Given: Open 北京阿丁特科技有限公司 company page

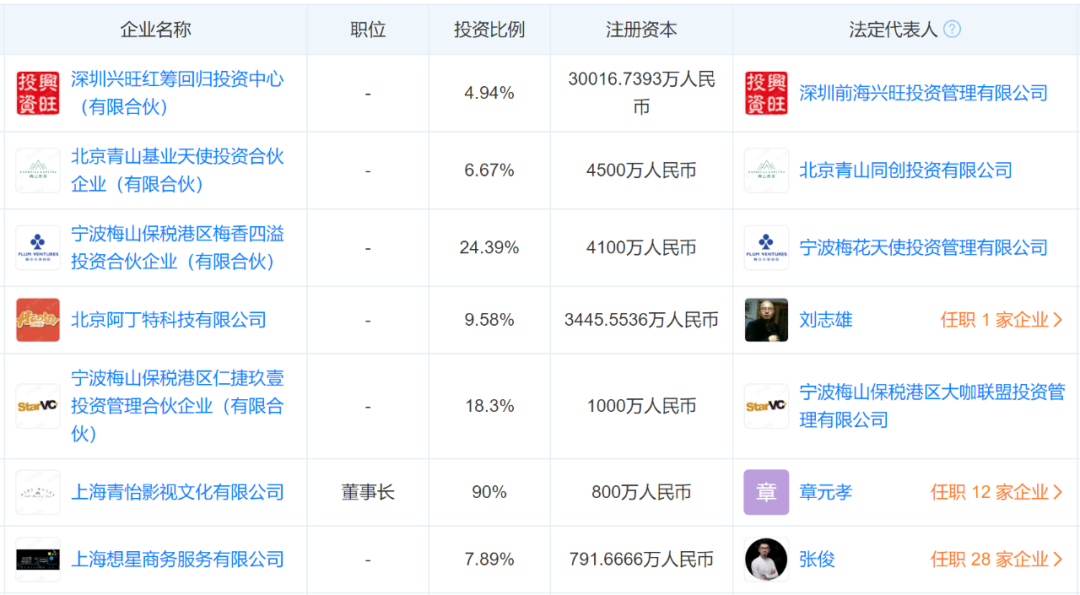Looking at the screenshot, I should pyautogui.click(x=169, y=320).
